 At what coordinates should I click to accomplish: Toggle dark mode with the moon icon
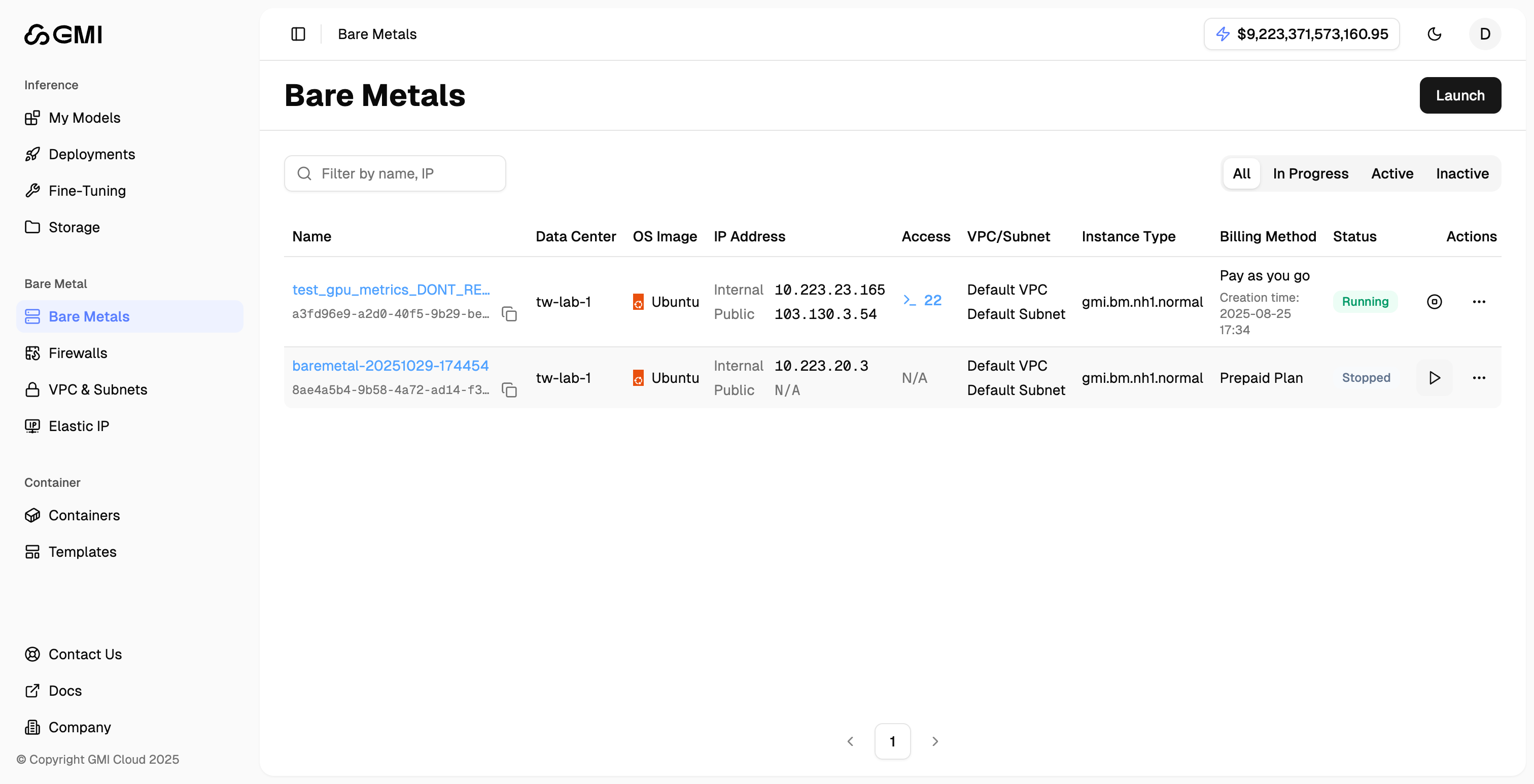1435,34
